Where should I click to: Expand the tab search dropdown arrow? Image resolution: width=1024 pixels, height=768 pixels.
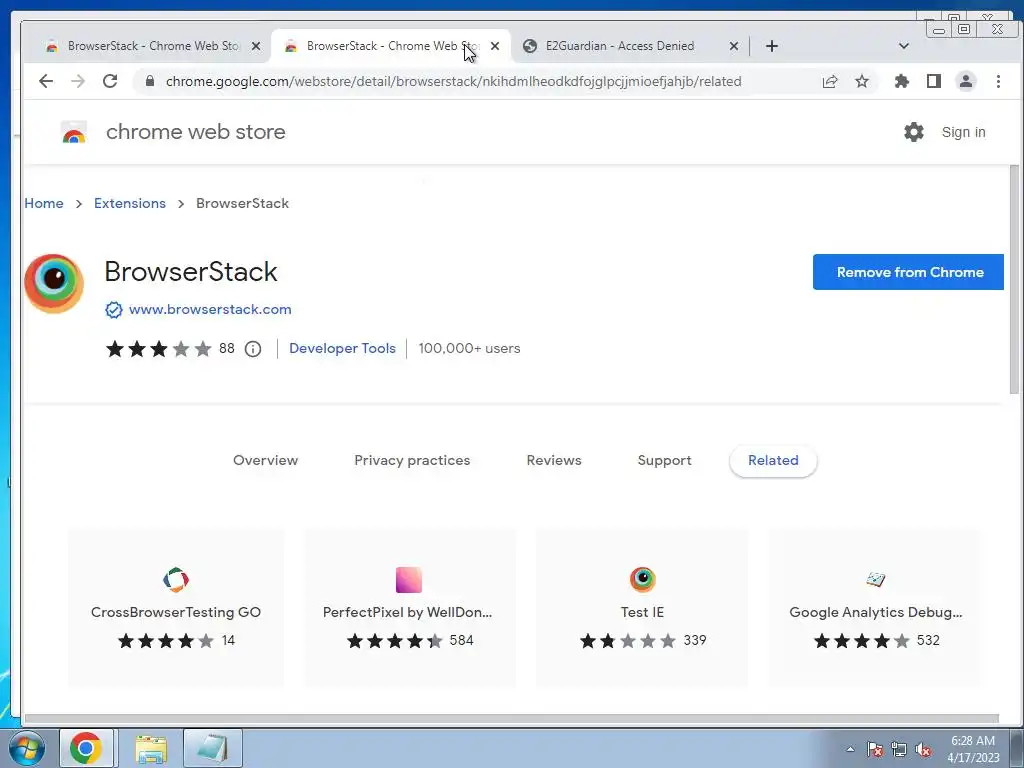(904, 46)
